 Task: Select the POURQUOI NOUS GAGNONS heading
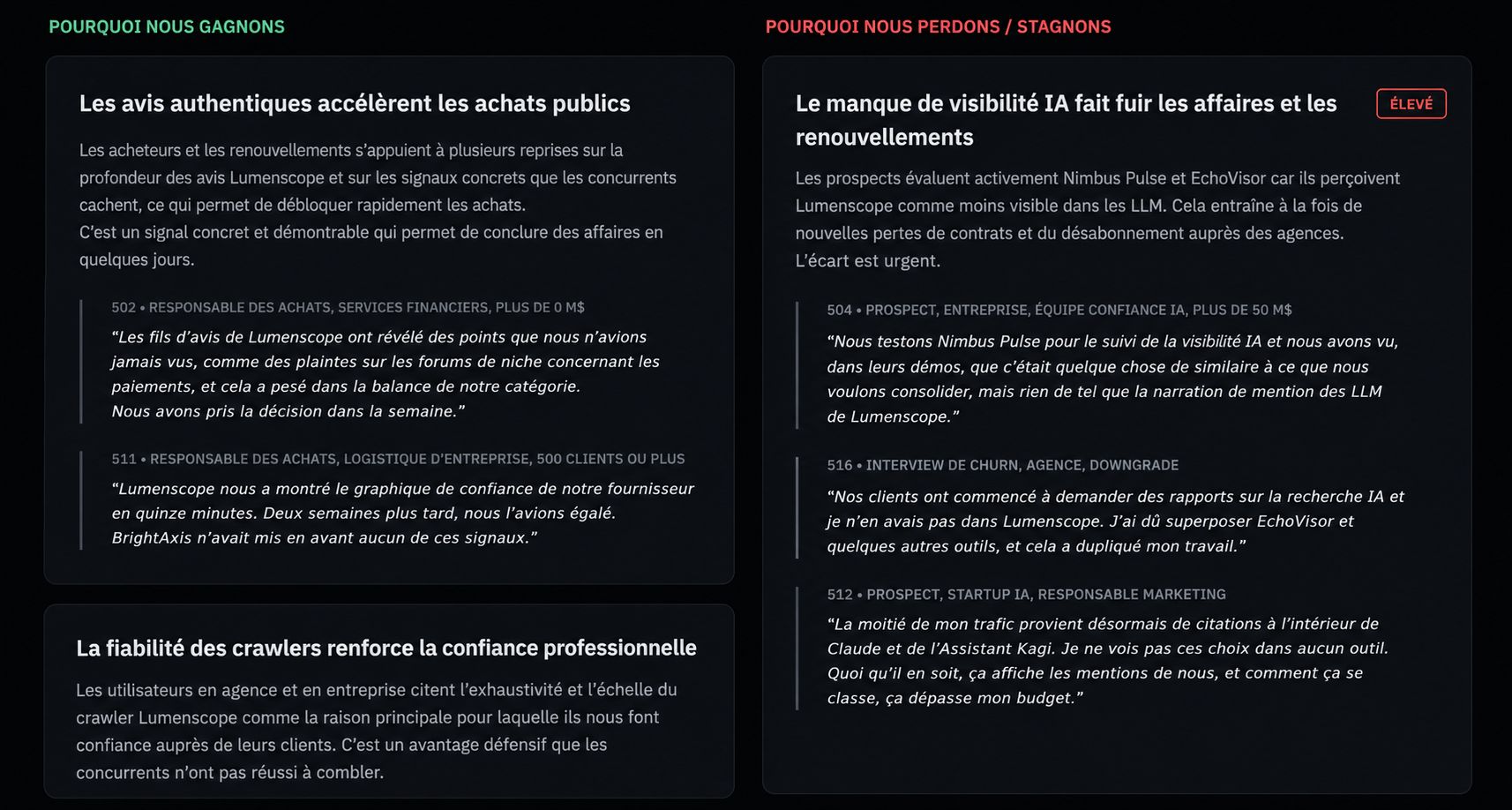(x=167, y=26)
